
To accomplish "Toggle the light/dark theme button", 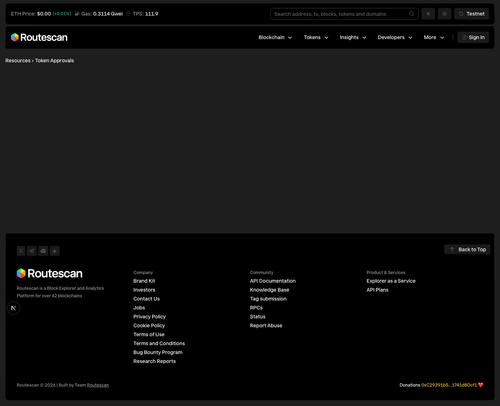I will point(428,14).
